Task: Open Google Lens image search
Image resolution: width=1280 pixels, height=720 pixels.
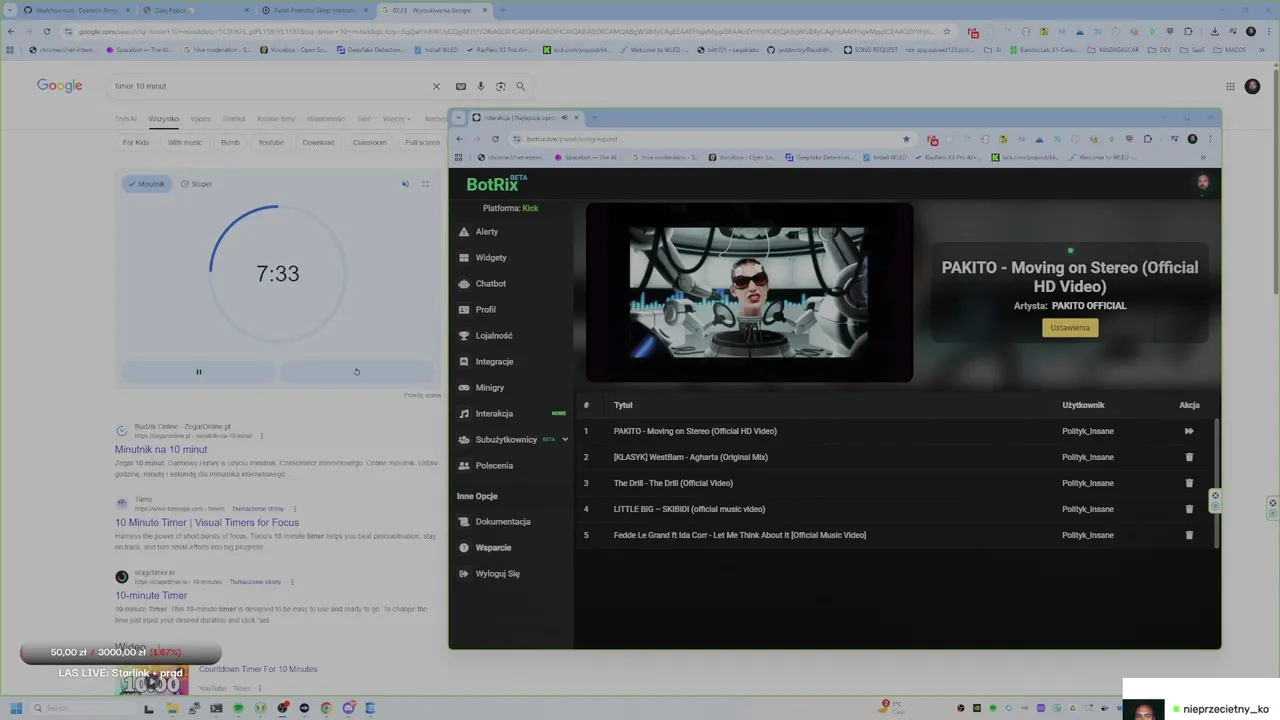Action: click(501, 86)
